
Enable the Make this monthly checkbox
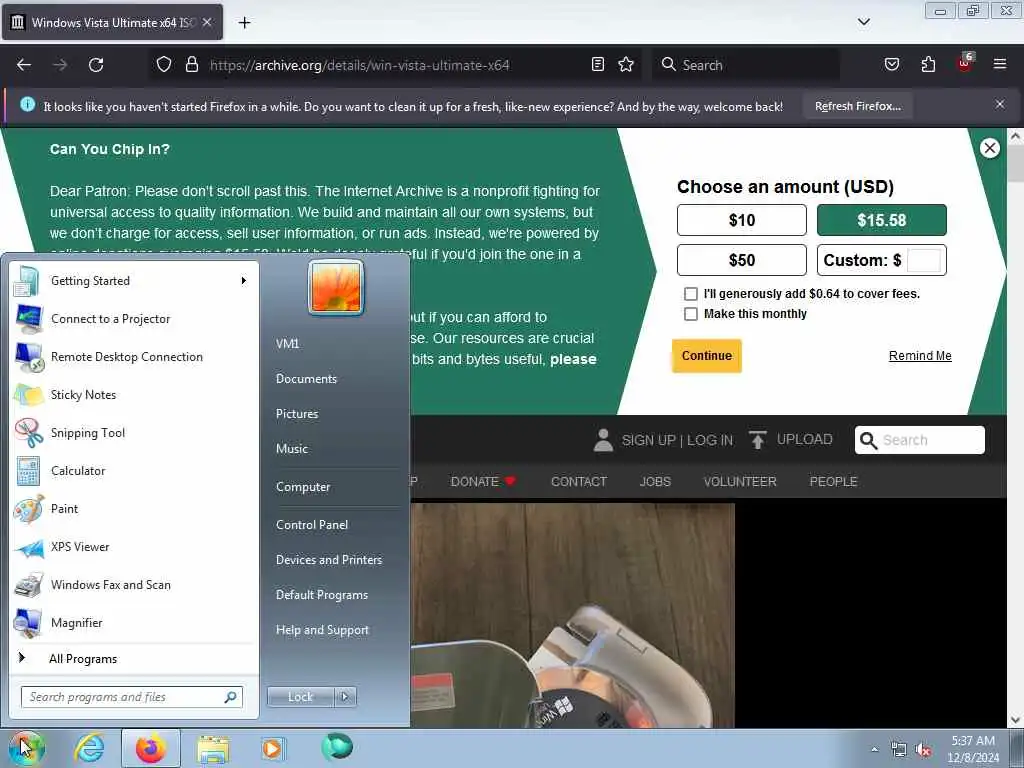(x=690, y=314)
